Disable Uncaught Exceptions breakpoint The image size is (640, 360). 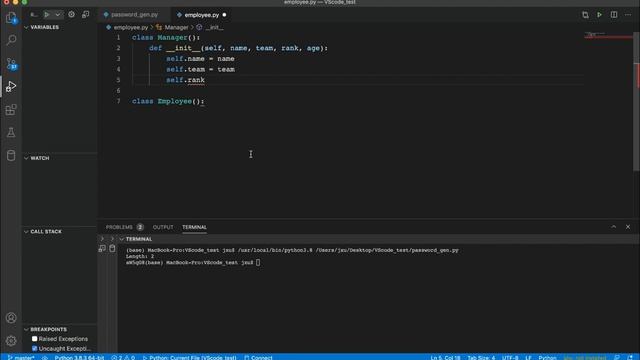(x=34, y=348)
